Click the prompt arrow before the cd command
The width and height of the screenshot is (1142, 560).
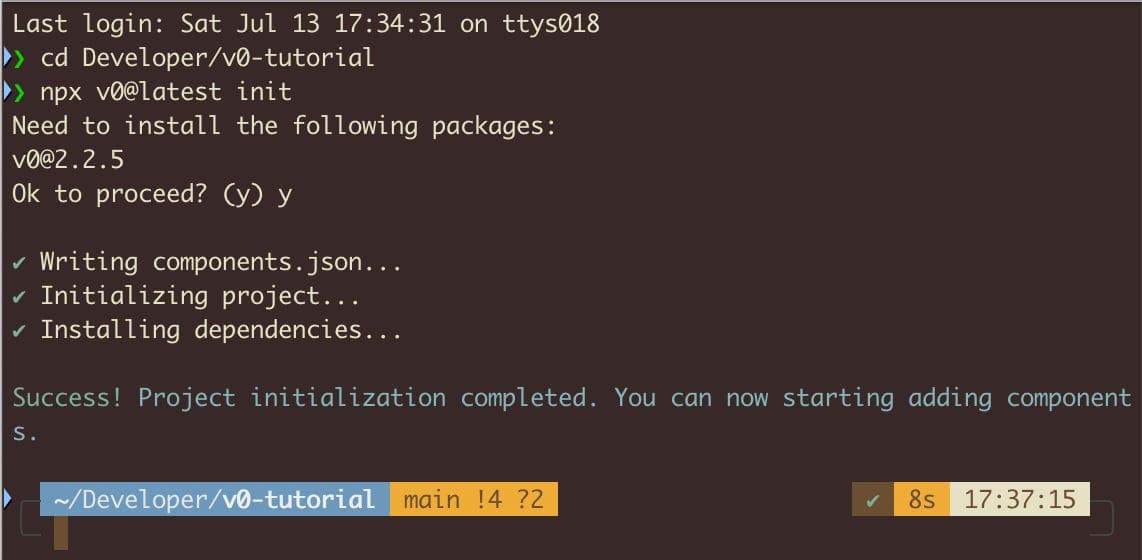tap(20, 58)
